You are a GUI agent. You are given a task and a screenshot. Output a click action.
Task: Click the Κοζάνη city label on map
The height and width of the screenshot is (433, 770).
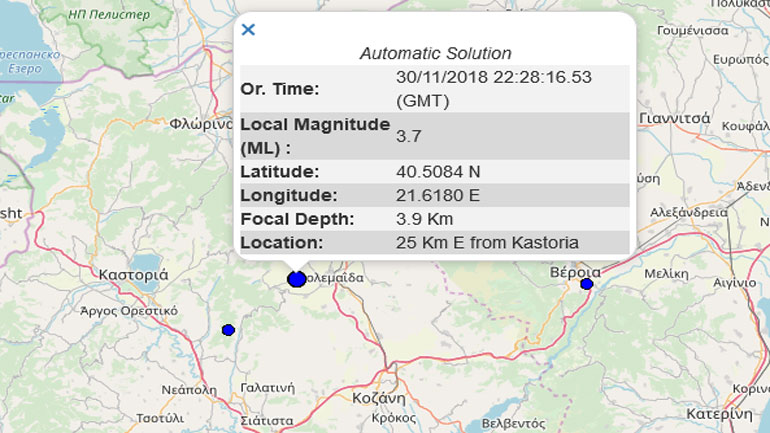coord(377,397)
